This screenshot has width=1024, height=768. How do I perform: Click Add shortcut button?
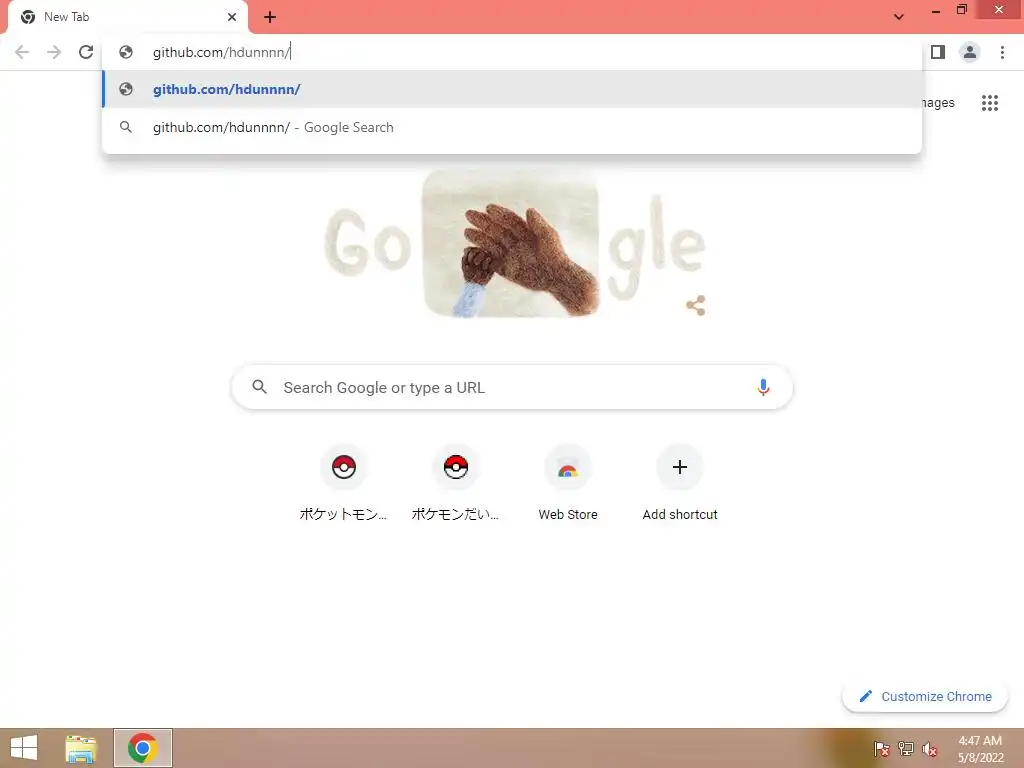[x=680, y=485]
